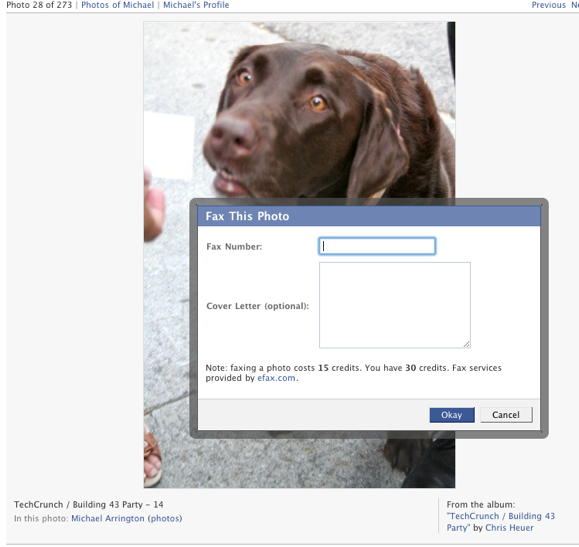Screen dimensions: 579x547
Task: Click the Cover Letter resize grip
Action: coord(467,344)
